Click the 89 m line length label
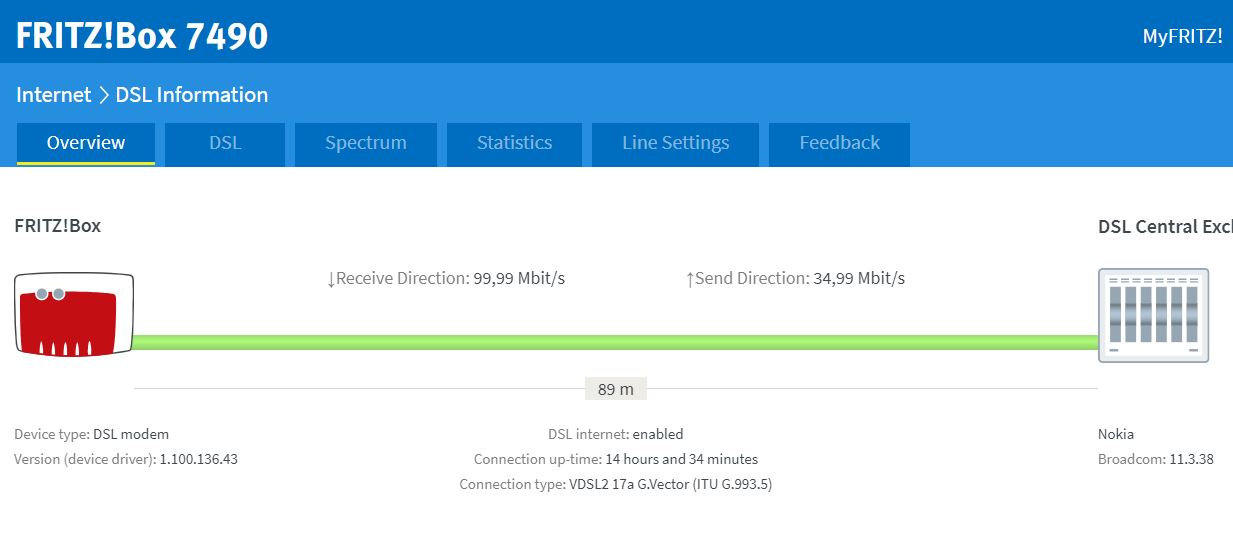 pos(615,389)
